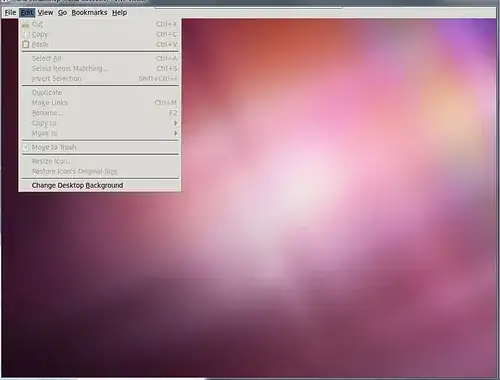
Task: Open the Help menu
Action: (x=119, y=13)
